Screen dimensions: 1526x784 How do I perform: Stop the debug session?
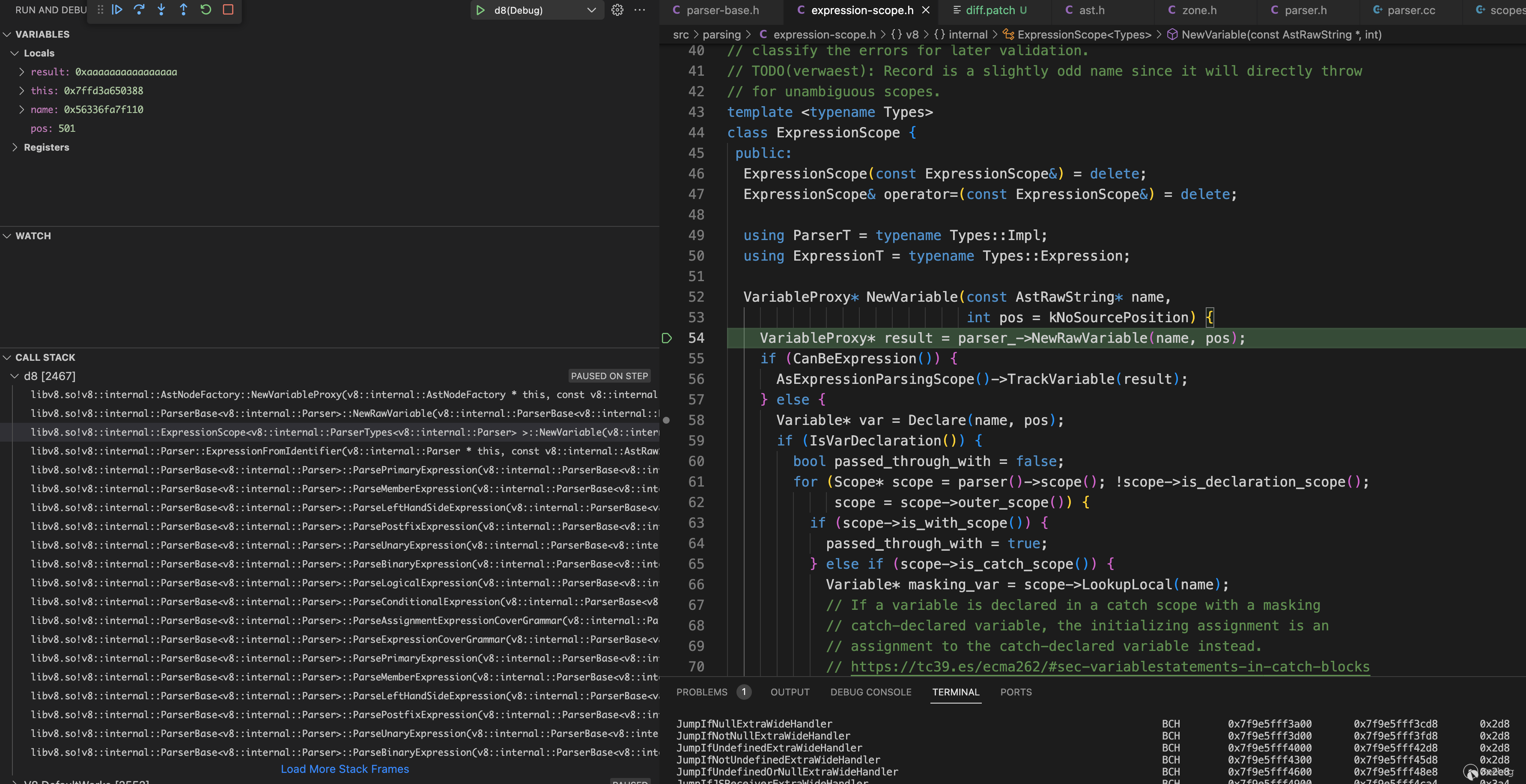[228, 9]
